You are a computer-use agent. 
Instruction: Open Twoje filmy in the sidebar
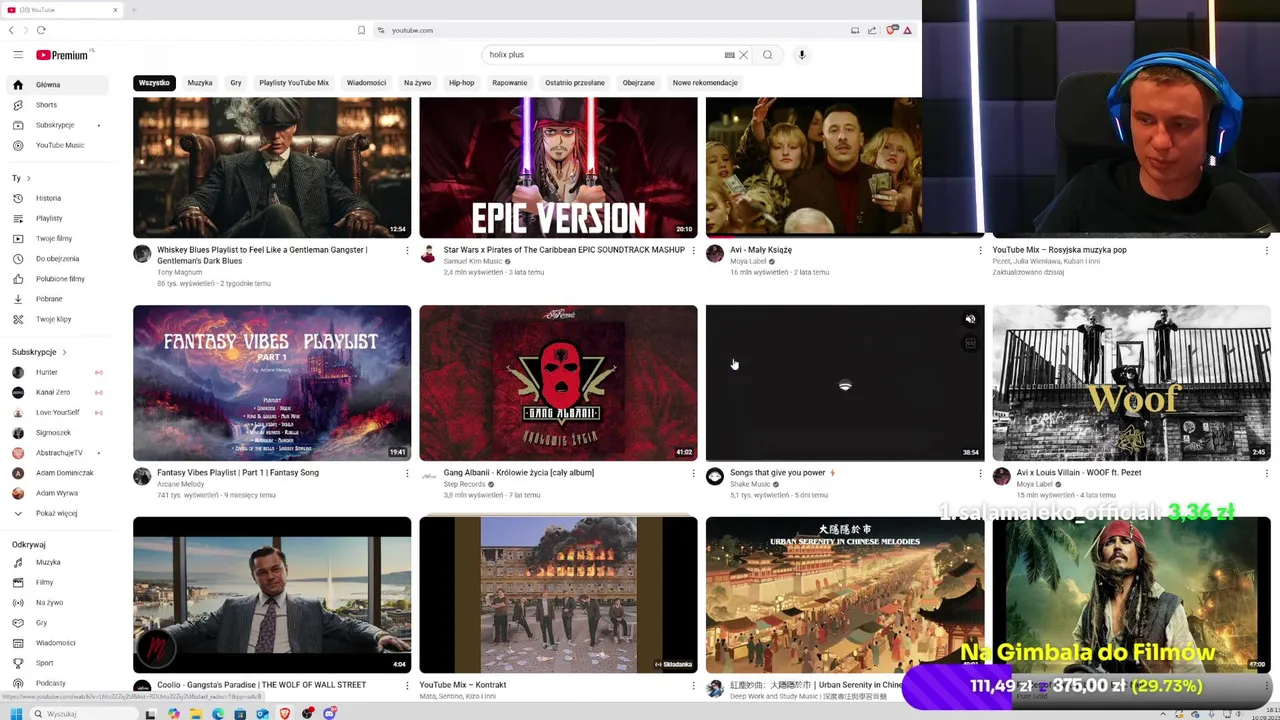point(56,238)
